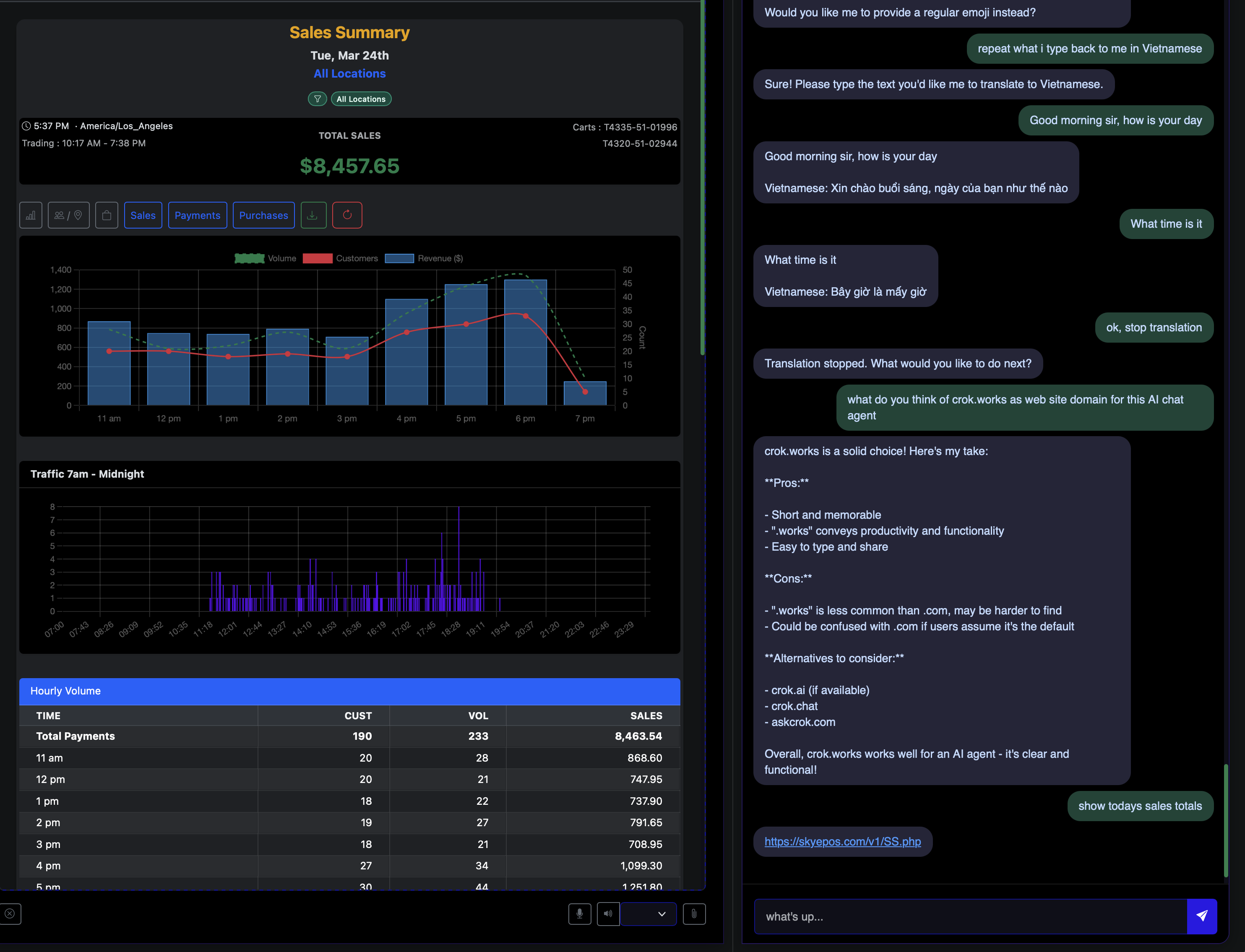This screenshot has height=952, width=1245.
Task: Click into the what's up chat input
Action: click(971, 916)
